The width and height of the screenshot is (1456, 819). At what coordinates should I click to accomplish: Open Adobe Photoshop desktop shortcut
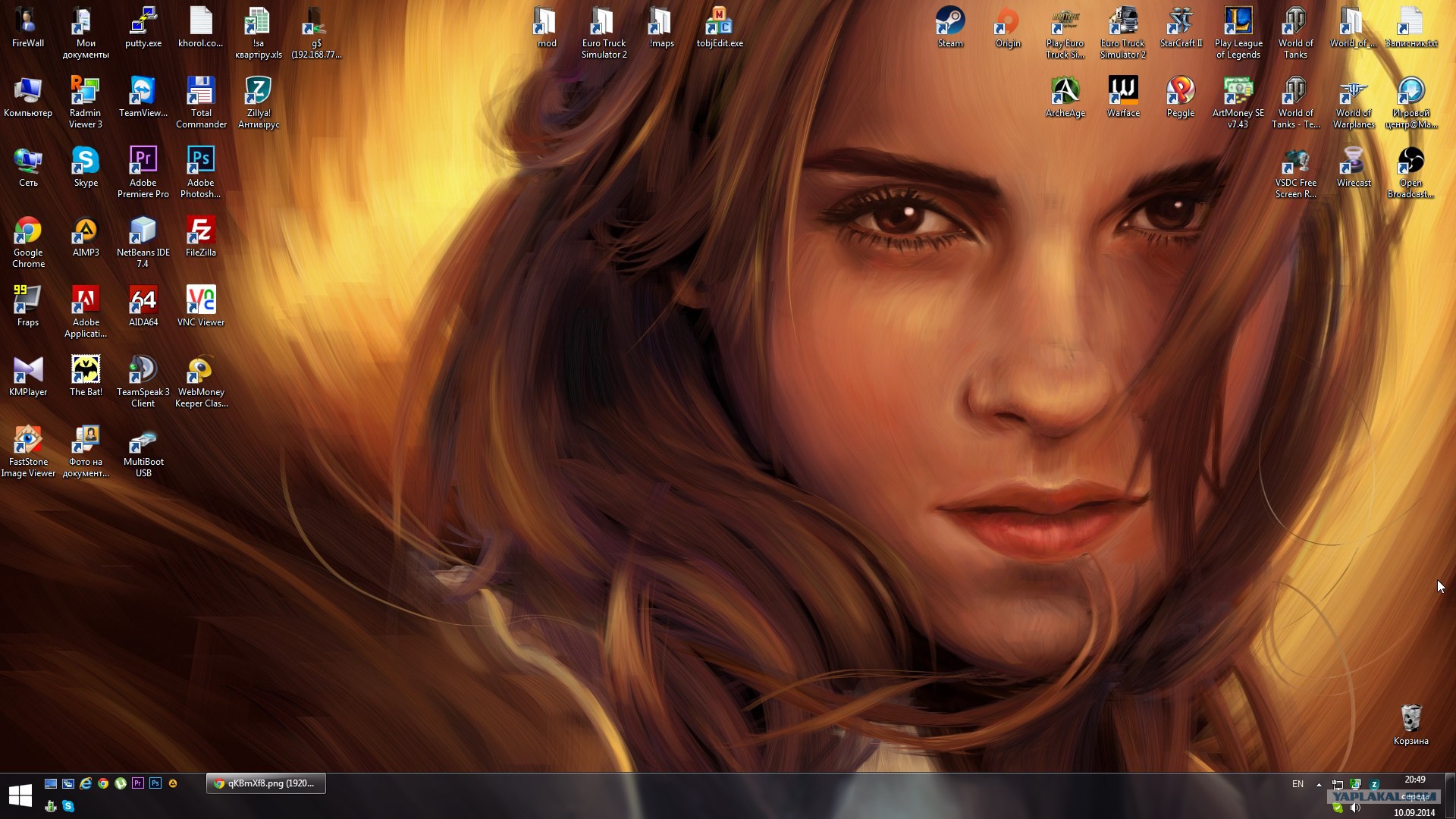[x=201, y=172]
